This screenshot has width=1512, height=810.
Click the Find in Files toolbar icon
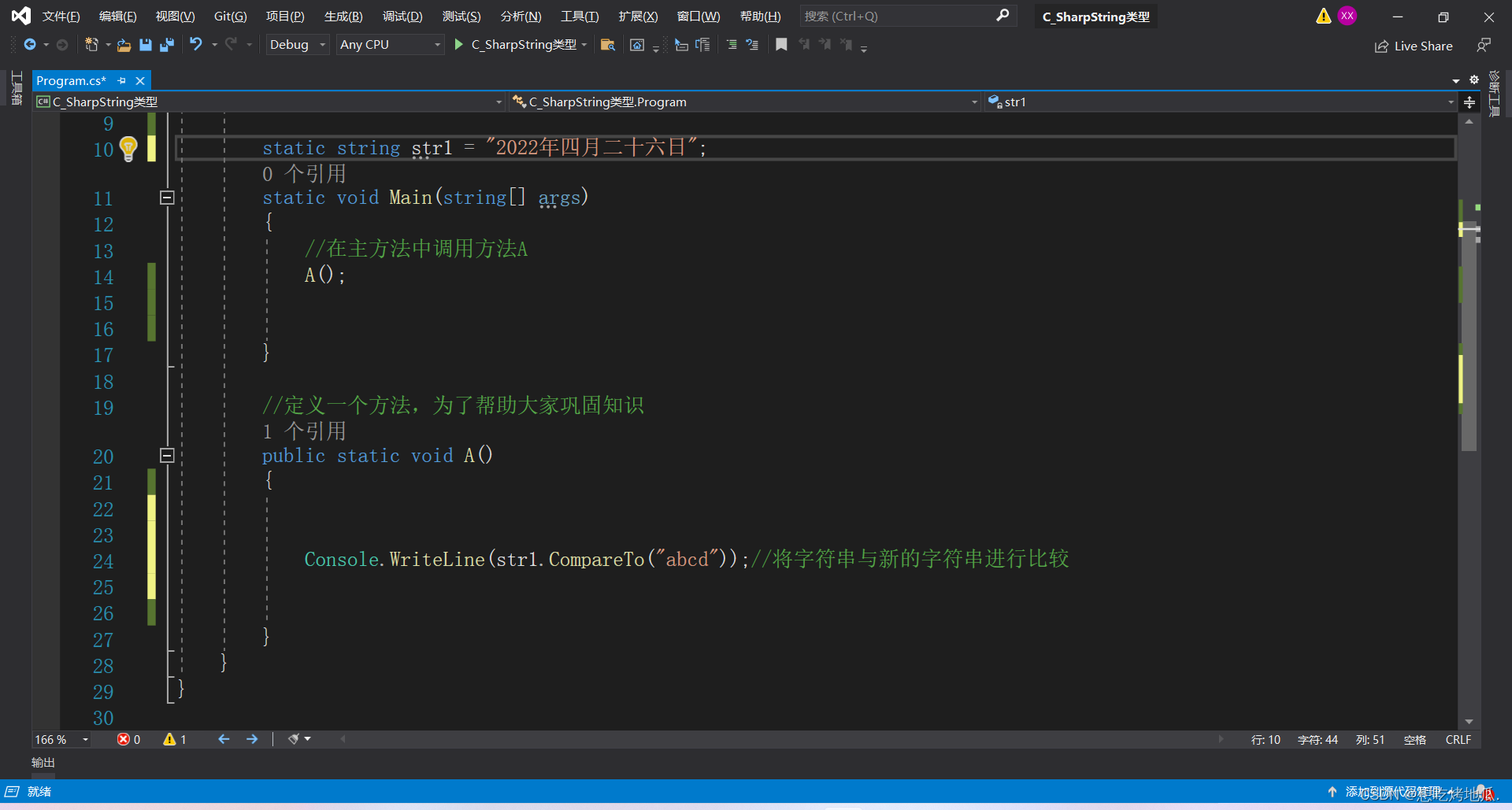[x=607, y=45]
